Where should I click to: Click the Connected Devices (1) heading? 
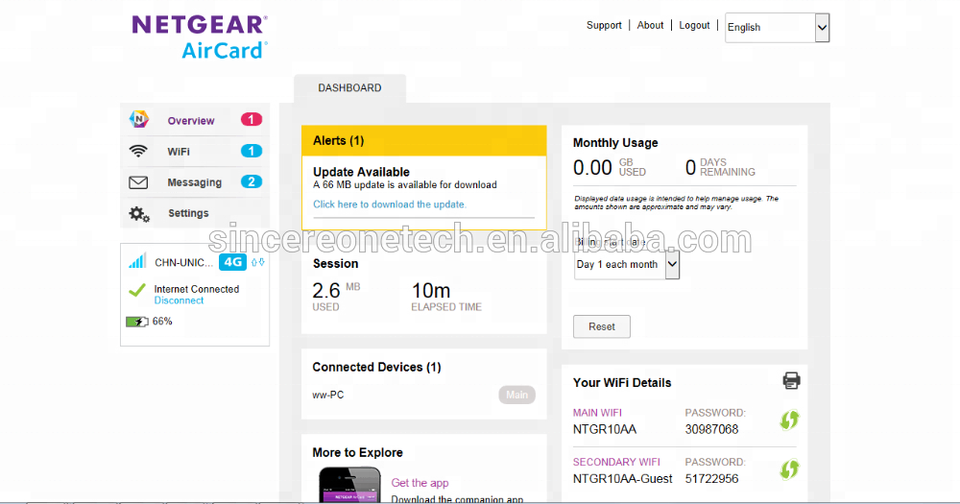pos(377,367)
